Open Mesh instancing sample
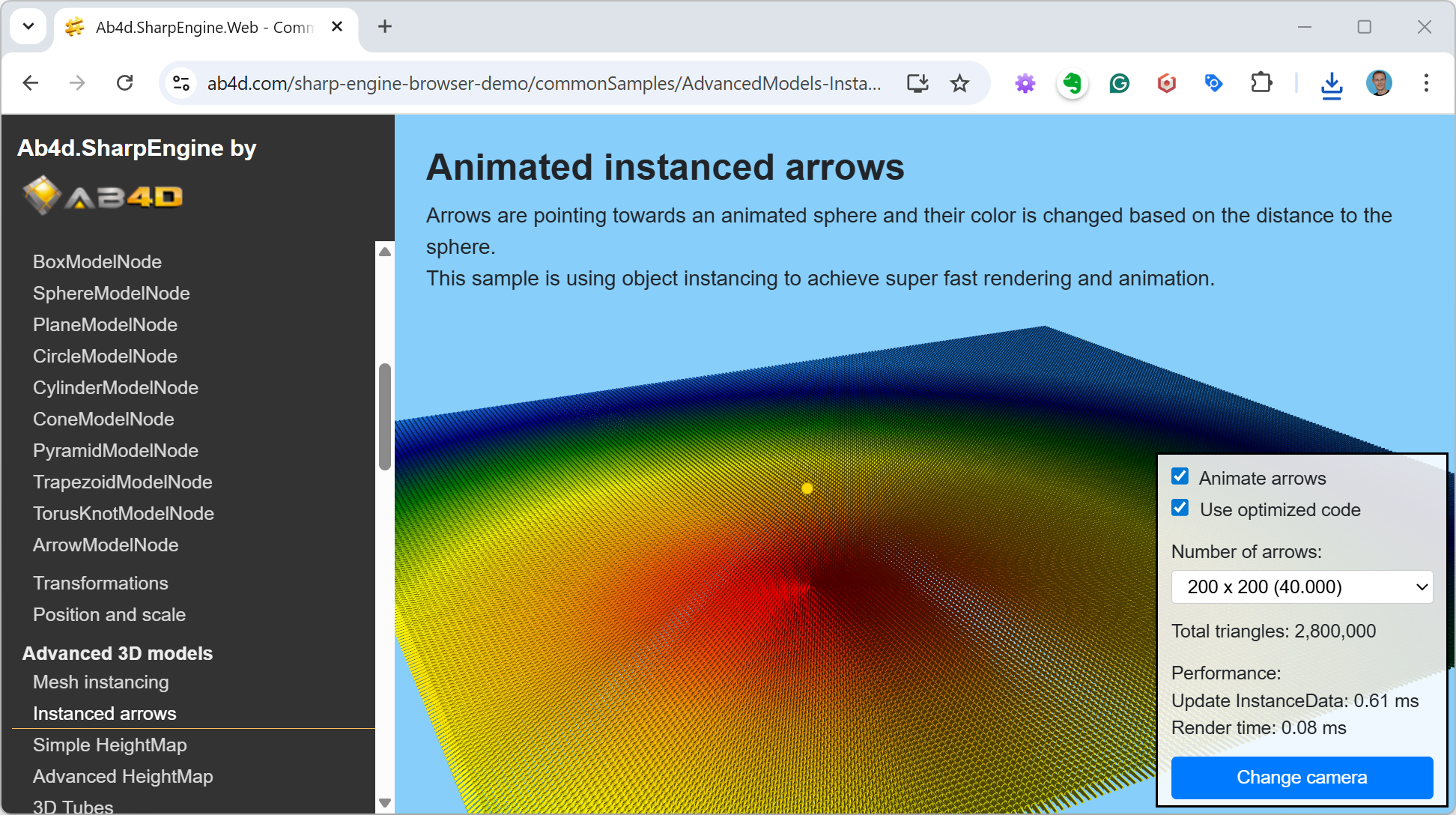The height and width of the screenshot is (815, 1456). click(101, 682)
